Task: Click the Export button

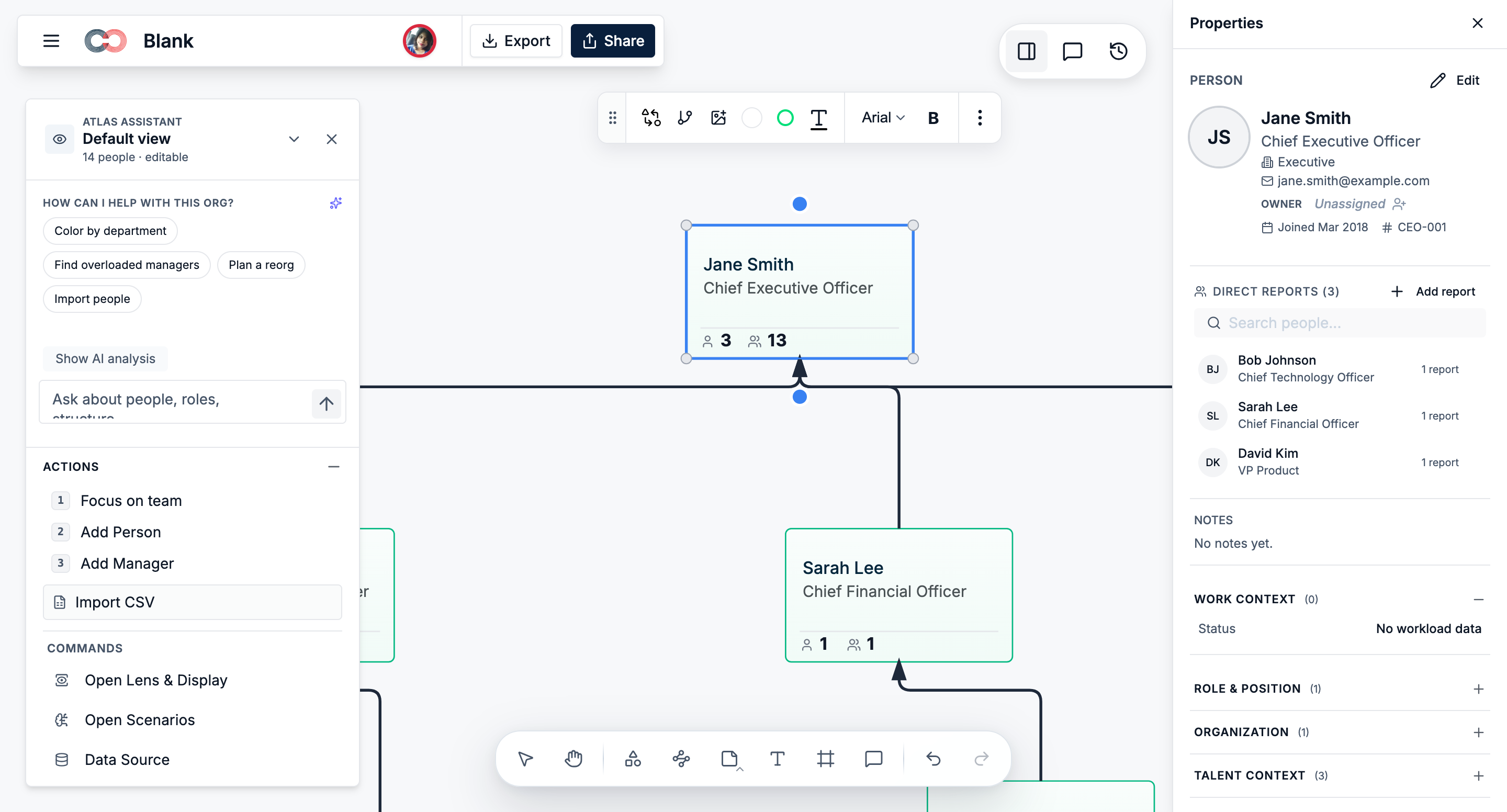Action: [x=516, y=41]
